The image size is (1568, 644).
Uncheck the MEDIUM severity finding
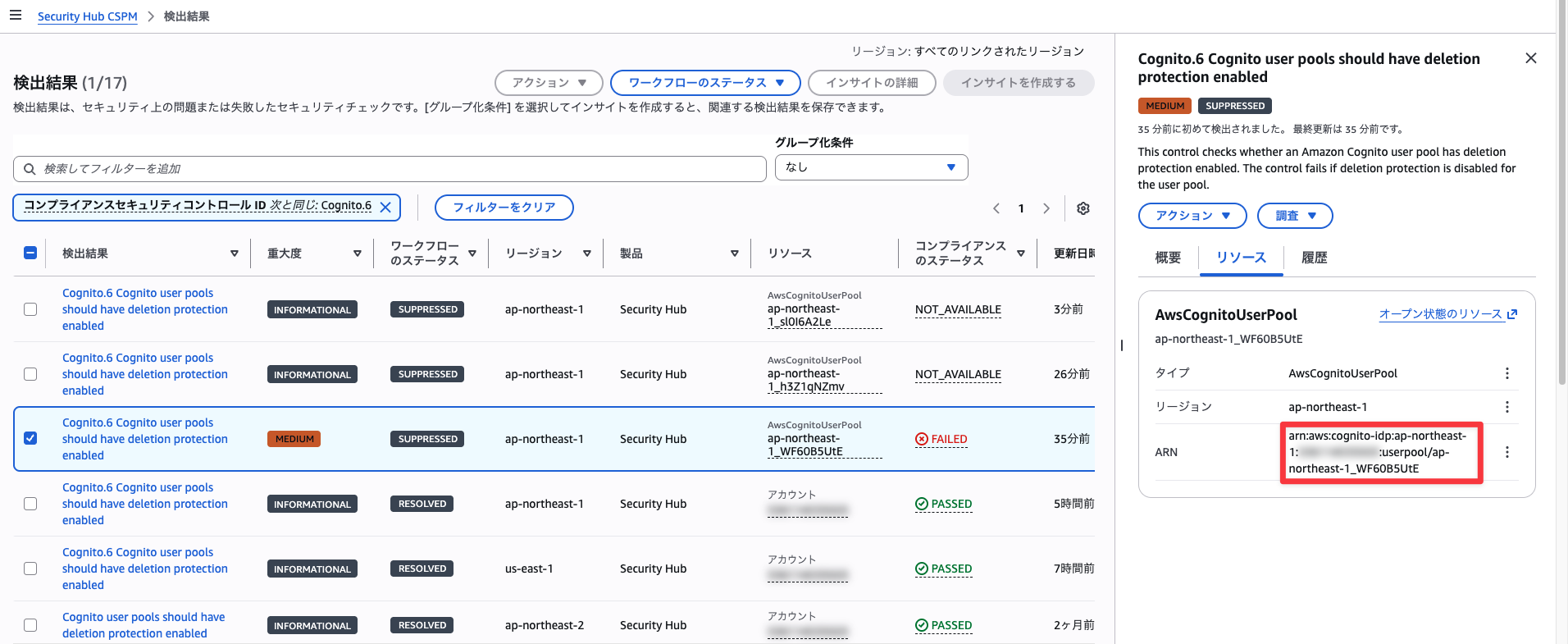30,438
